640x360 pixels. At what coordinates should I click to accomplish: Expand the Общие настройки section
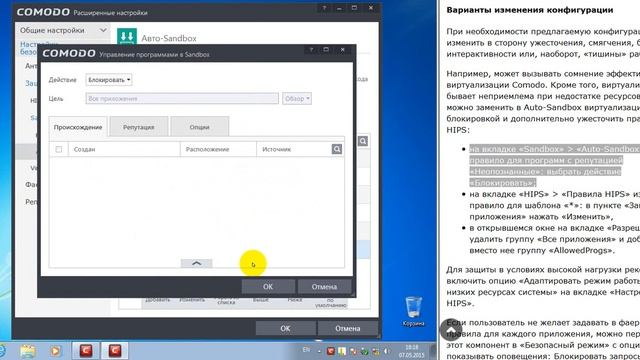(63, 30)
